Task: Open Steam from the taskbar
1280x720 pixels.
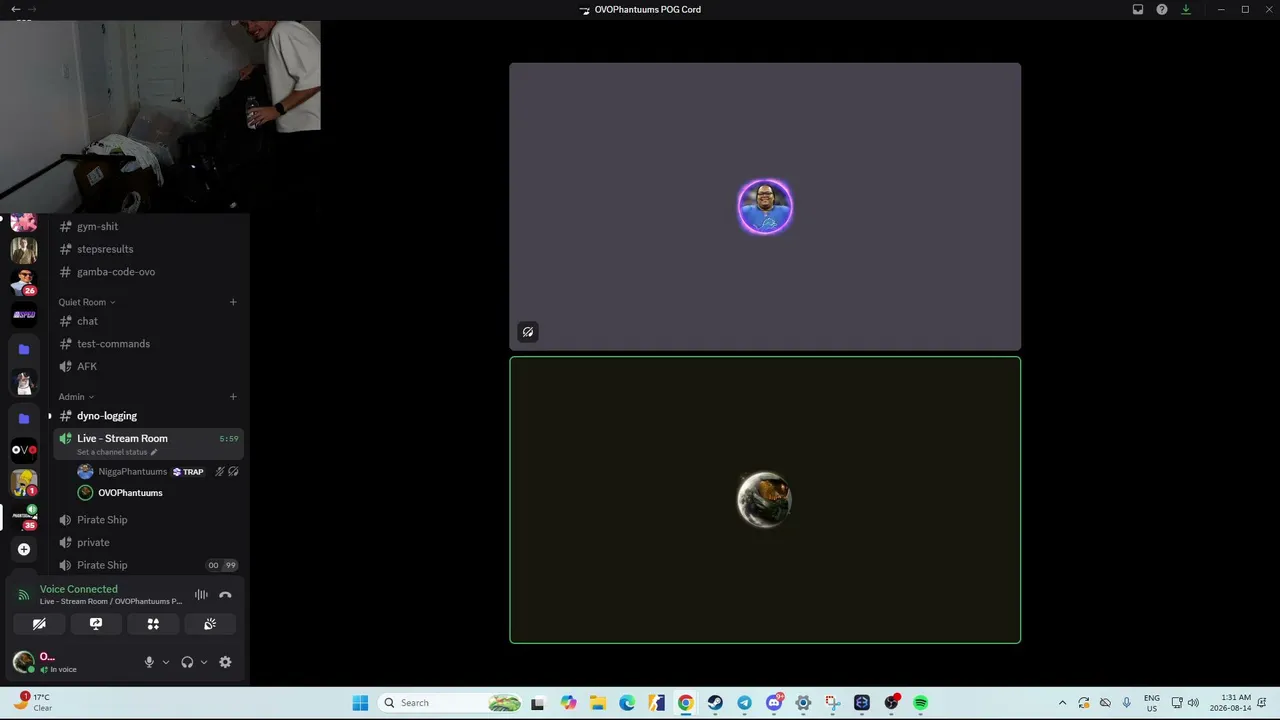Action: pos(715,703)
